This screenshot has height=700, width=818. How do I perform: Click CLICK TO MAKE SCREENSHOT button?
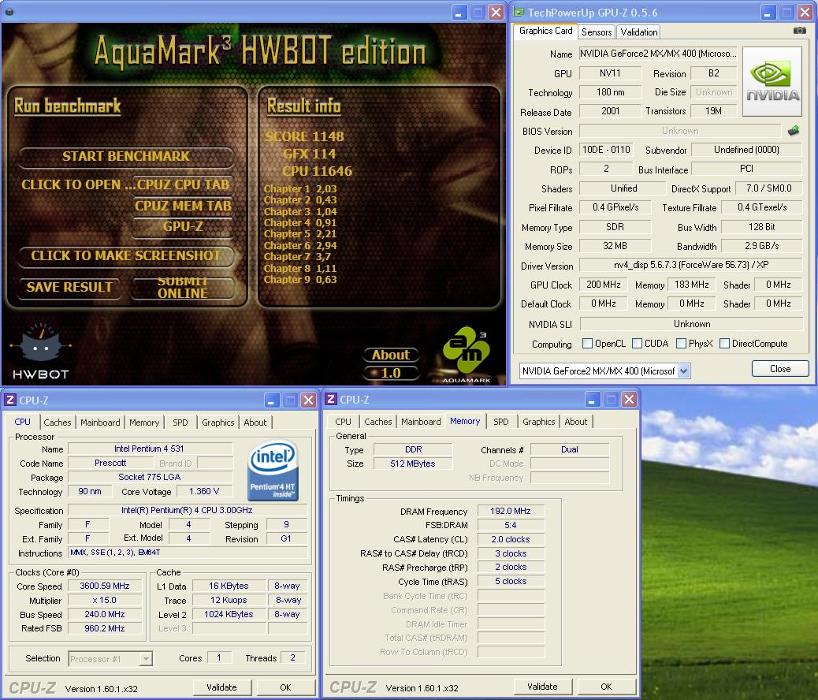coord(126,256)
